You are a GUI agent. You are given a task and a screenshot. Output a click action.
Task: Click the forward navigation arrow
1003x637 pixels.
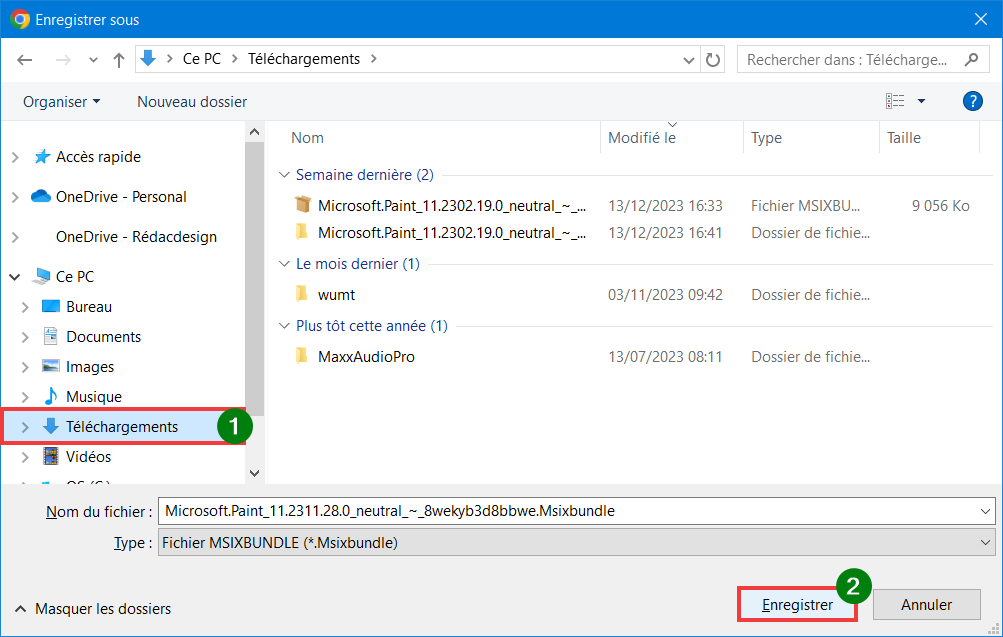tap(63, 60)
